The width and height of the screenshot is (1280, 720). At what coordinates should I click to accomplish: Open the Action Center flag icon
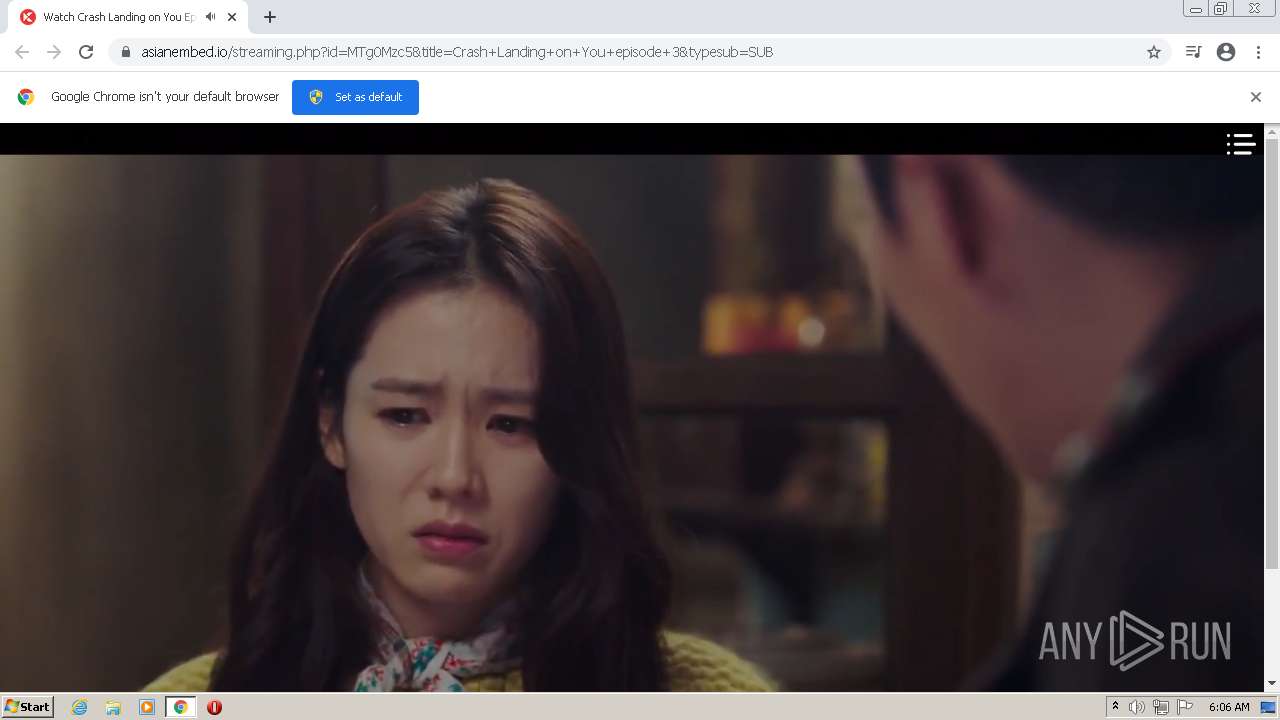tap(1185, 707)
